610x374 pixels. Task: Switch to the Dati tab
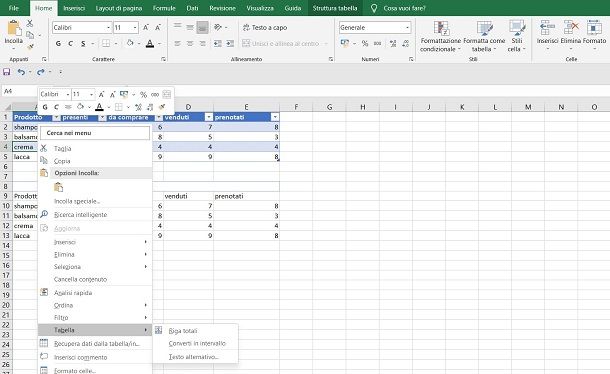[x=192, y=8]
